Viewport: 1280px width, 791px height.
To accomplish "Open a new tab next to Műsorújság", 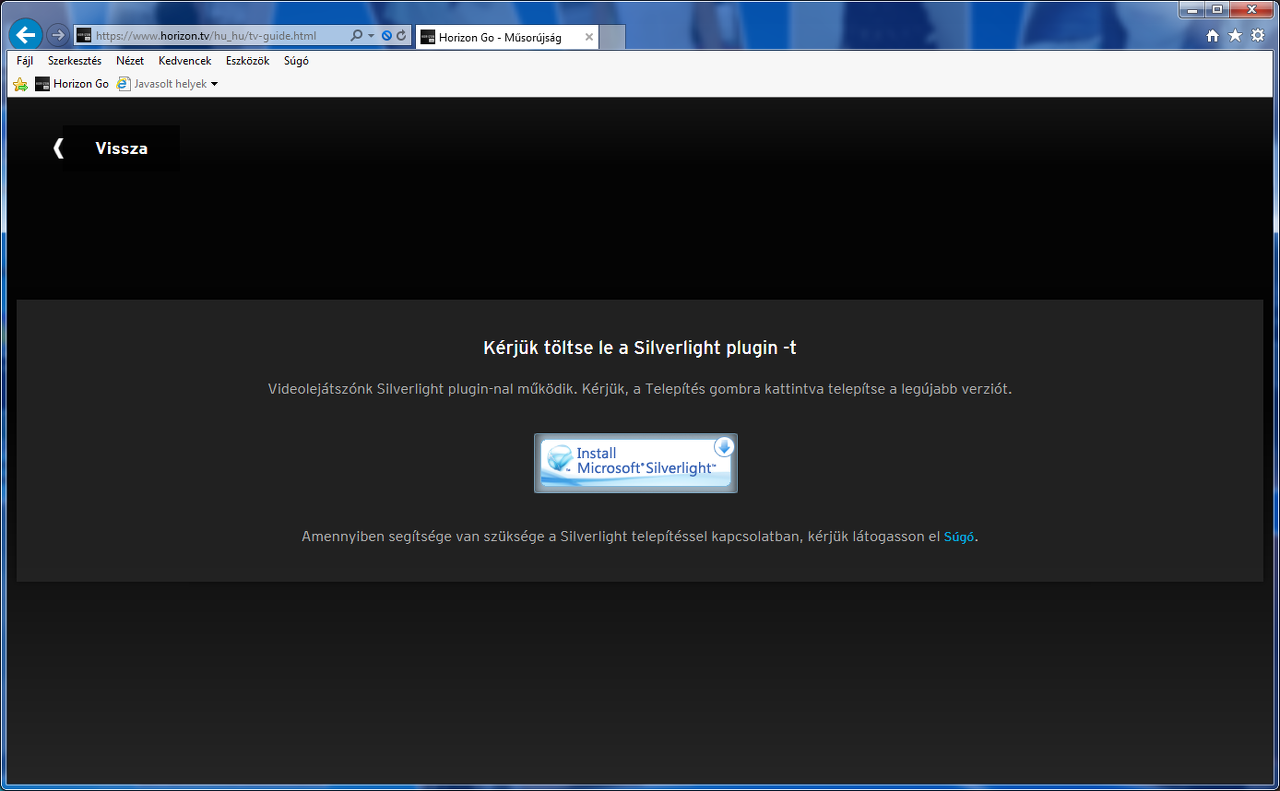I will pyautogui.click(x=613, y=37).
